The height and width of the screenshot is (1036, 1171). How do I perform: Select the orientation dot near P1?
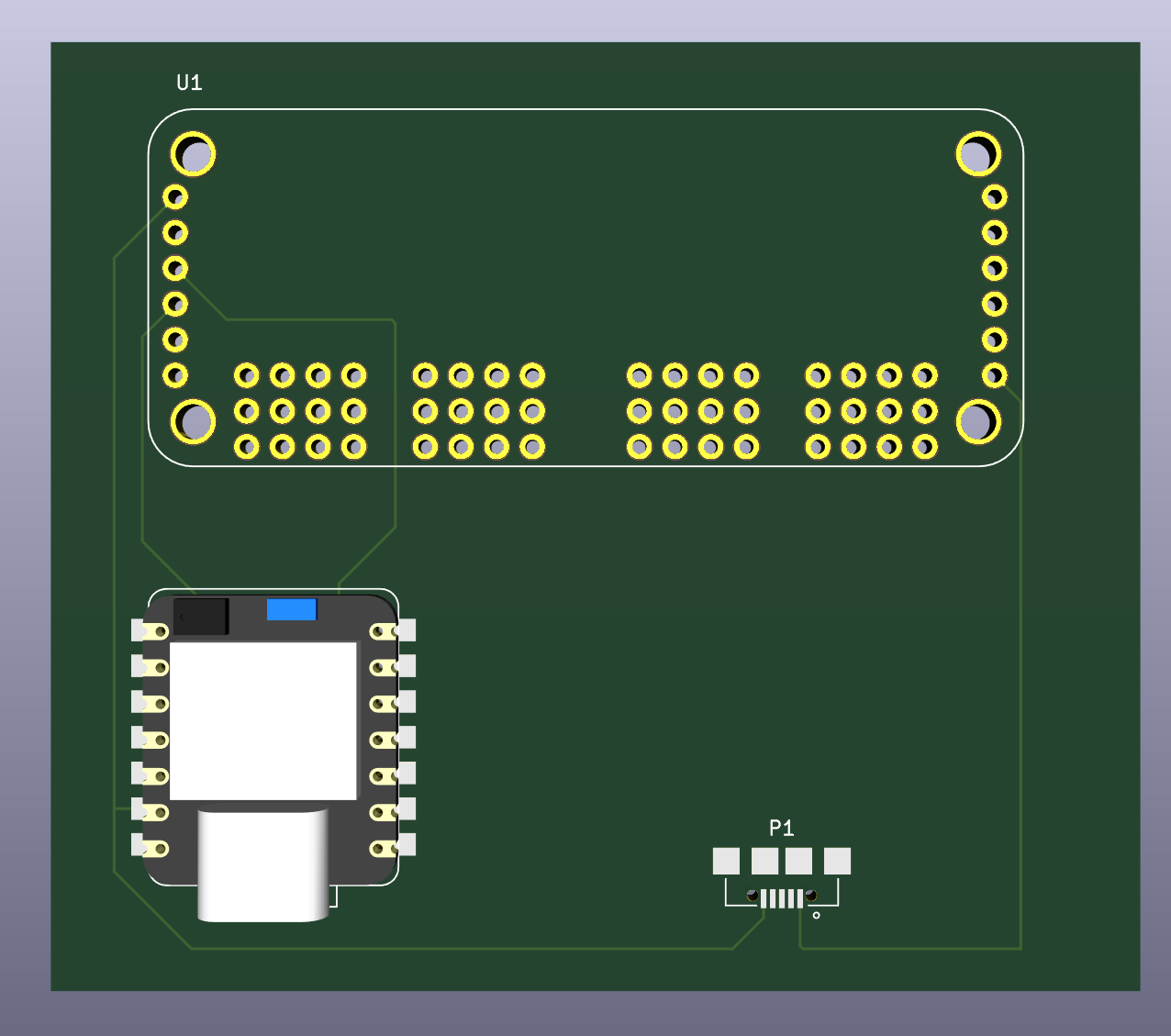pos(817,914)
